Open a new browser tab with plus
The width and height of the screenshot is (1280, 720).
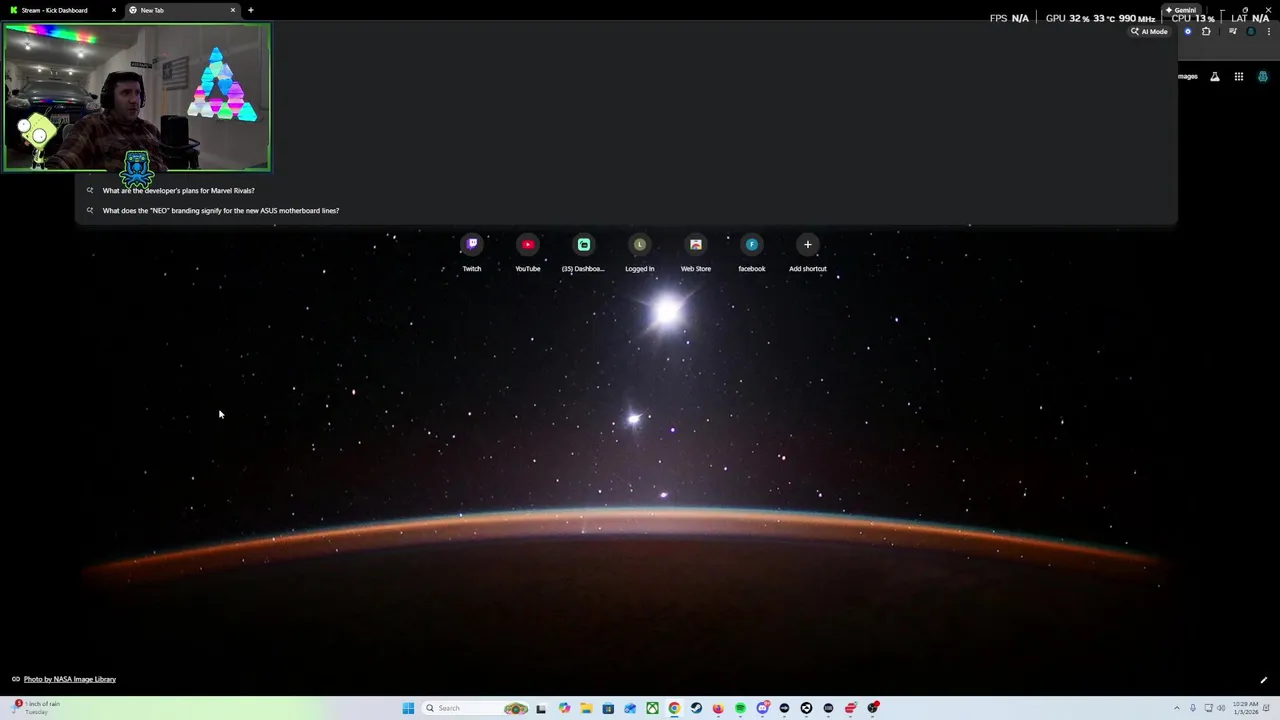(x=250, y=10)
